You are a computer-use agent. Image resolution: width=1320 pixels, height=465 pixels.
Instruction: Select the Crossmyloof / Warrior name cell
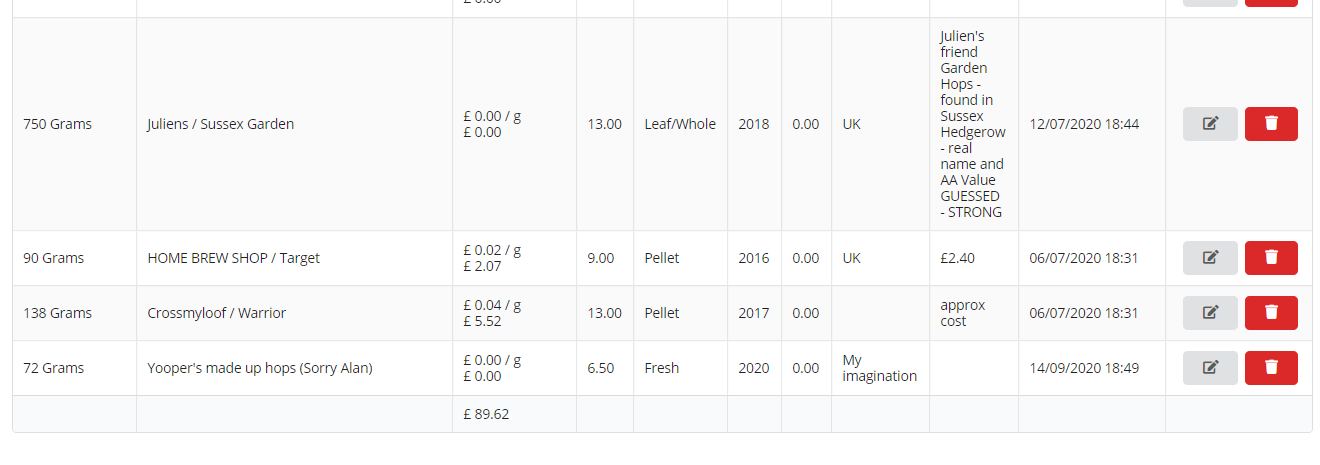(294, 313)
